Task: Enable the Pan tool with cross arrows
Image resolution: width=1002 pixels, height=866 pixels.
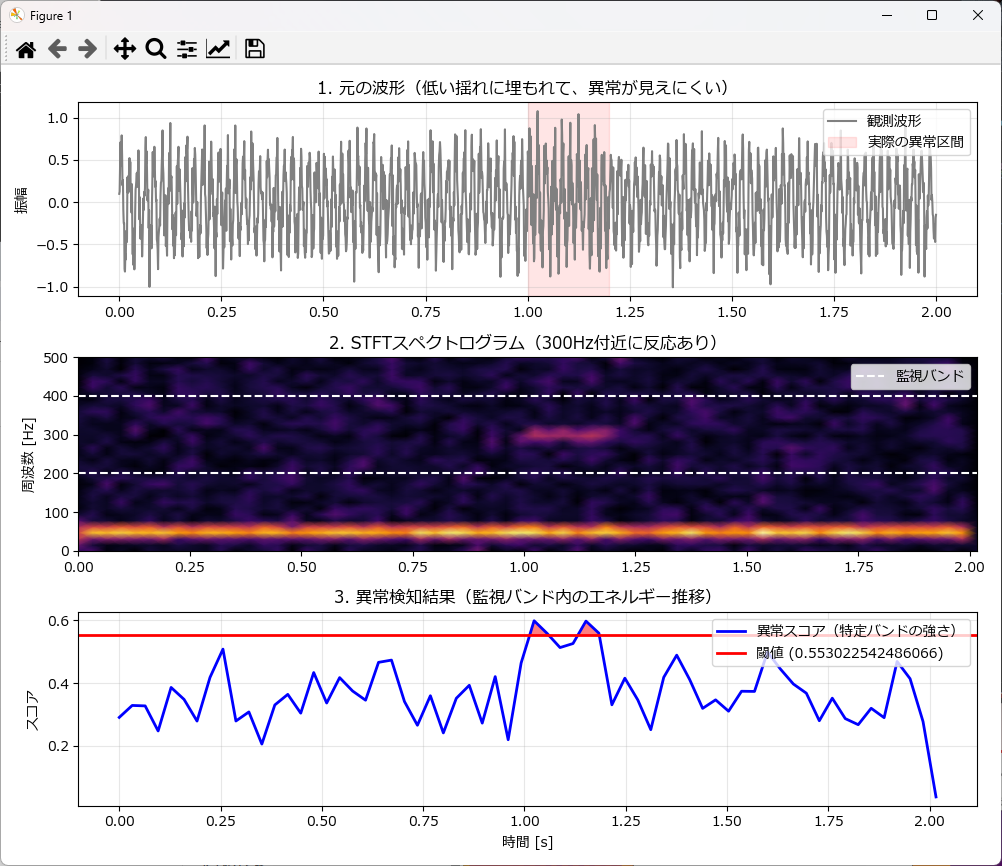Action: pos(124,49)
